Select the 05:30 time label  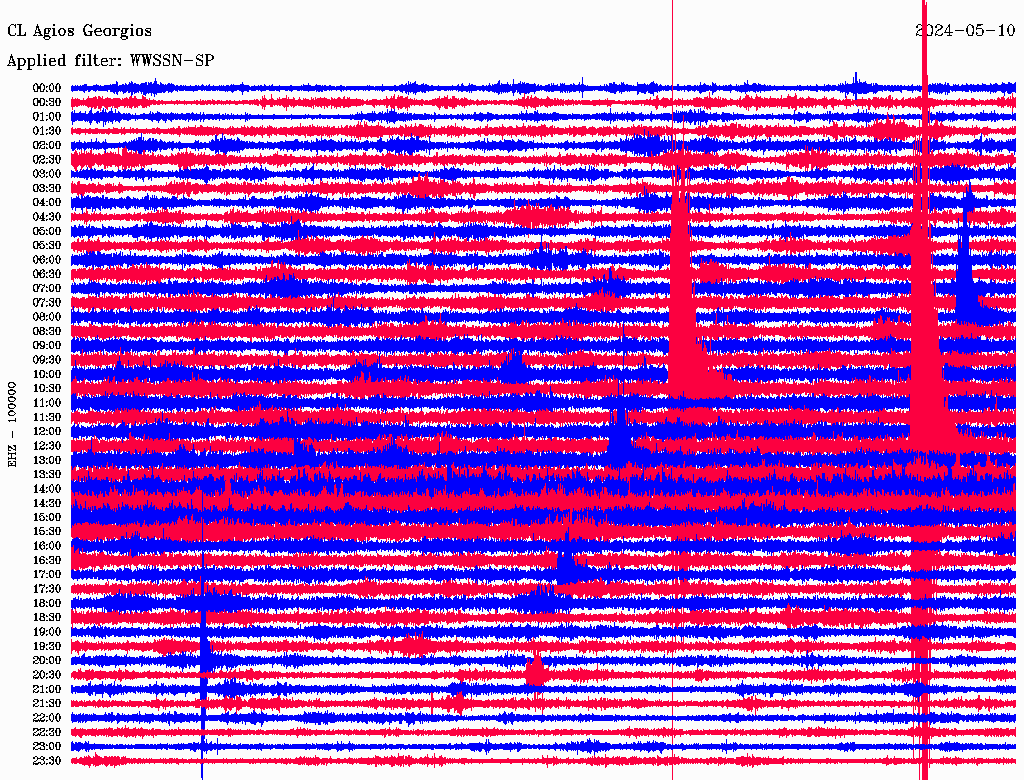pyautogui.click(x=47, y=245)
